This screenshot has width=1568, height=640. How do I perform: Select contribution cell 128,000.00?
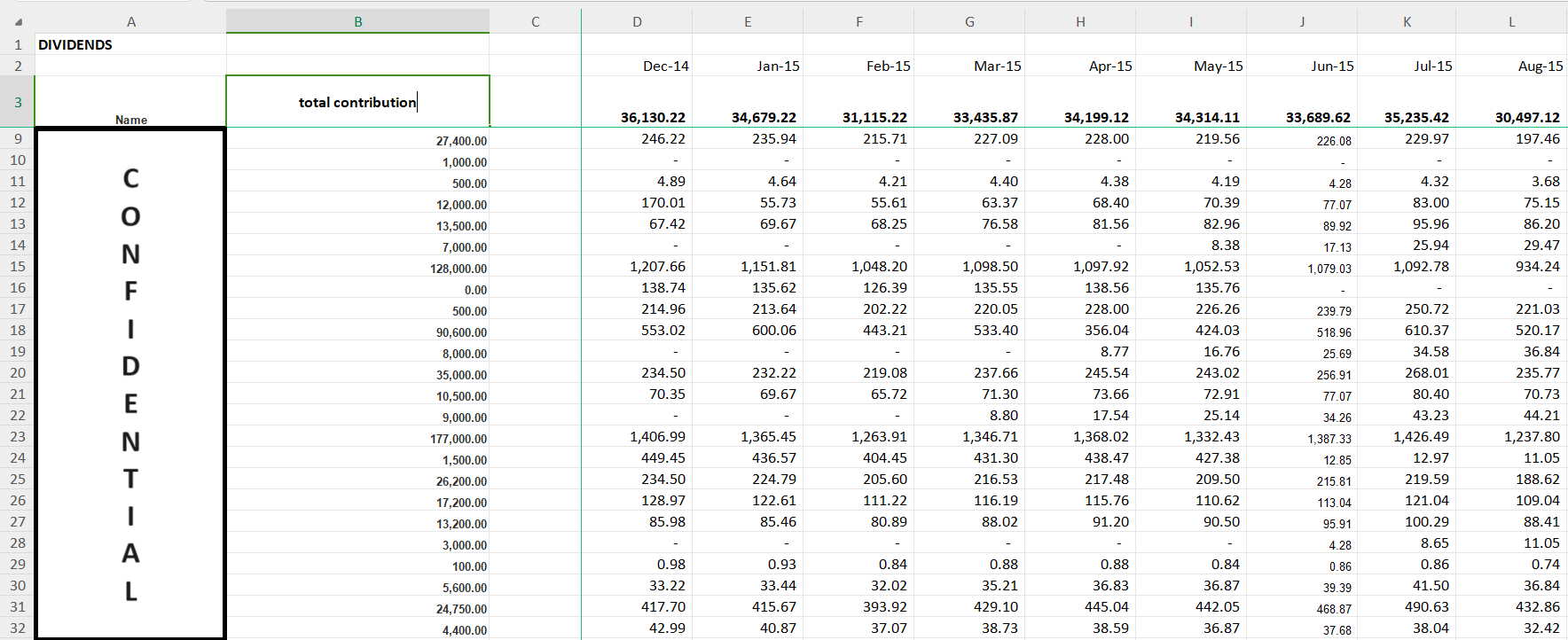[x=358, y=266]
